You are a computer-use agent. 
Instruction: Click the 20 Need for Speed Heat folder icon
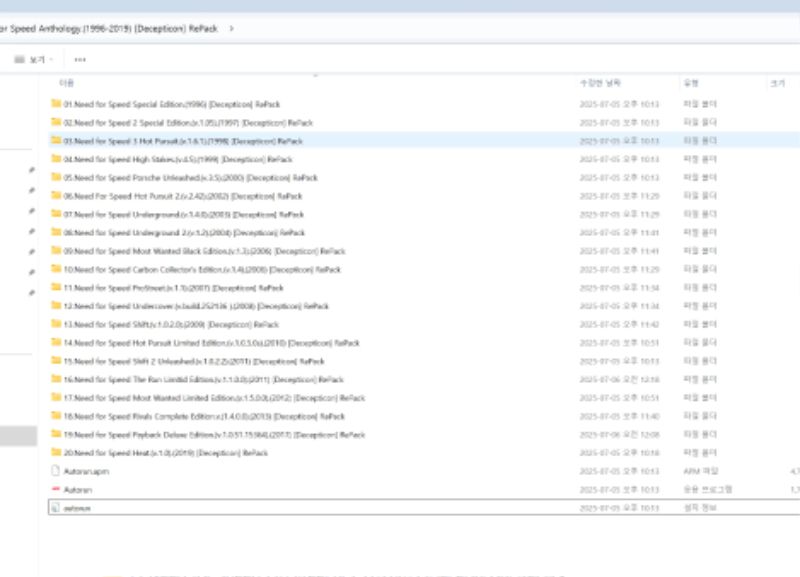pos(56,453)
